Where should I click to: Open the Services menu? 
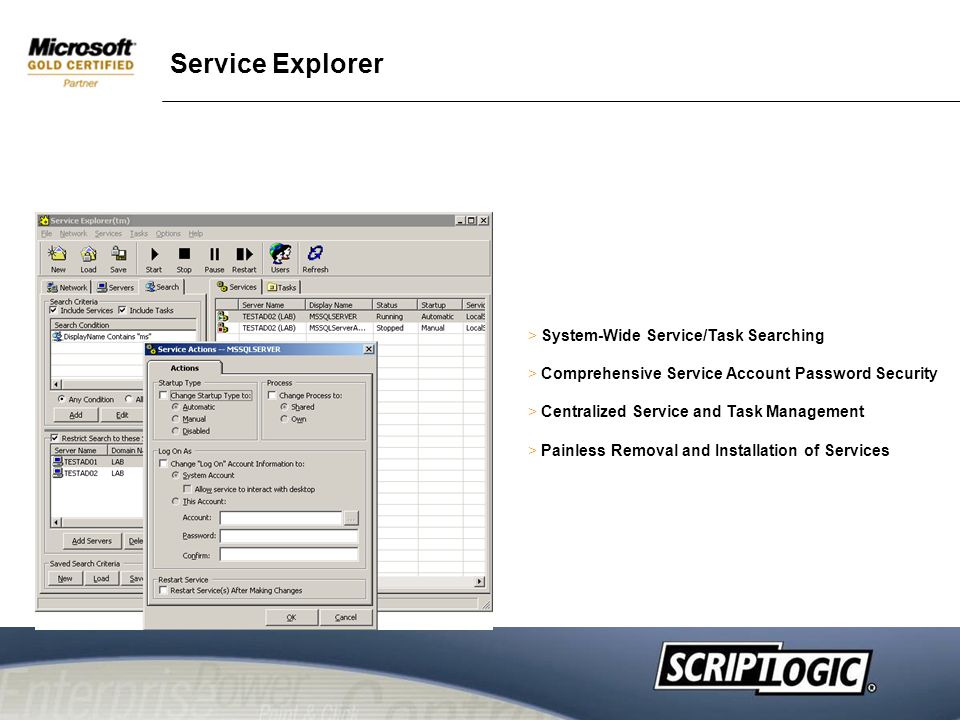[108, 233]
